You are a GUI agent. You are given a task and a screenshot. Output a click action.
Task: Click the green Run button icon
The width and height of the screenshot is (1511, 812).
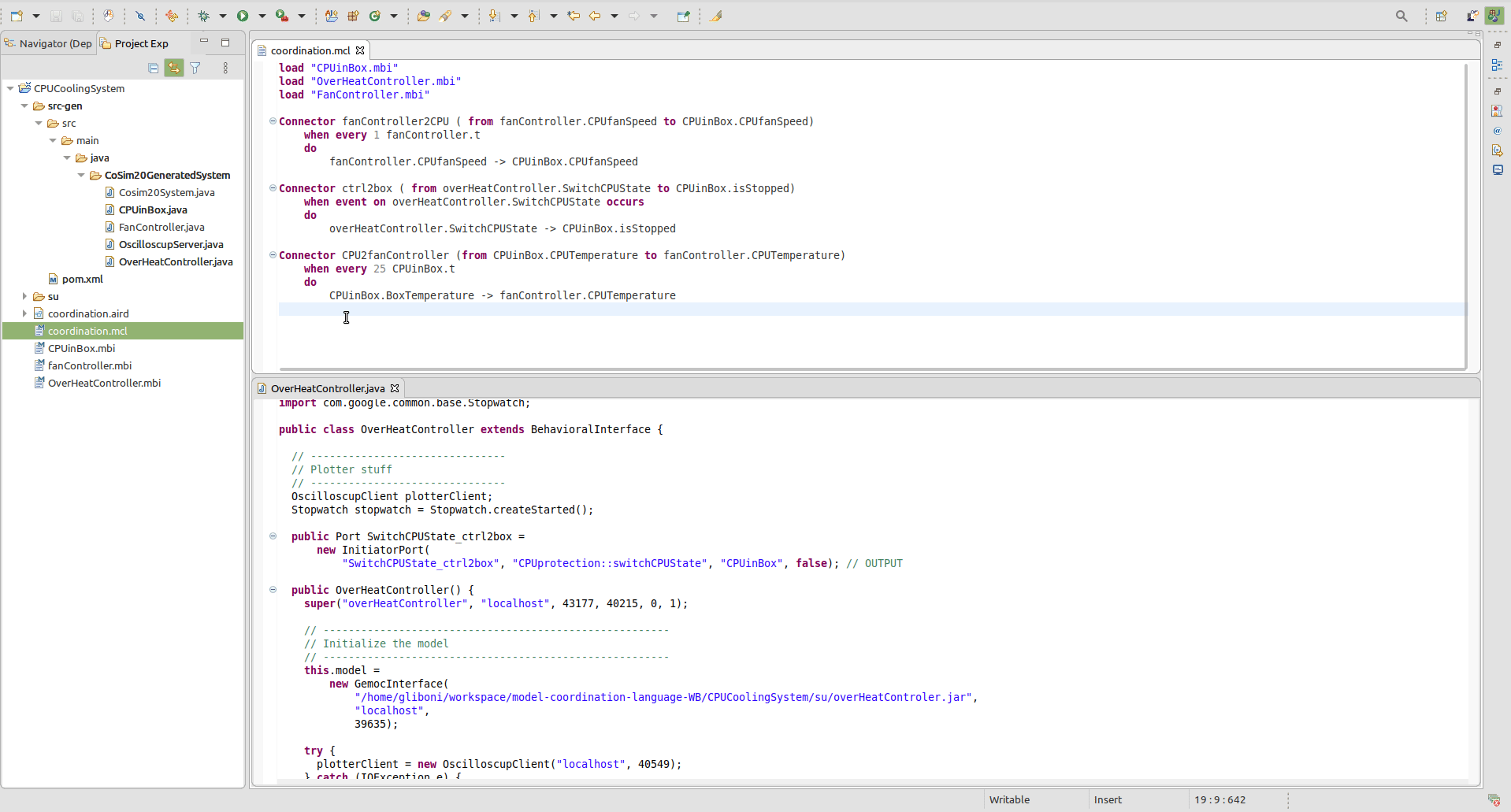coord(243,16)
